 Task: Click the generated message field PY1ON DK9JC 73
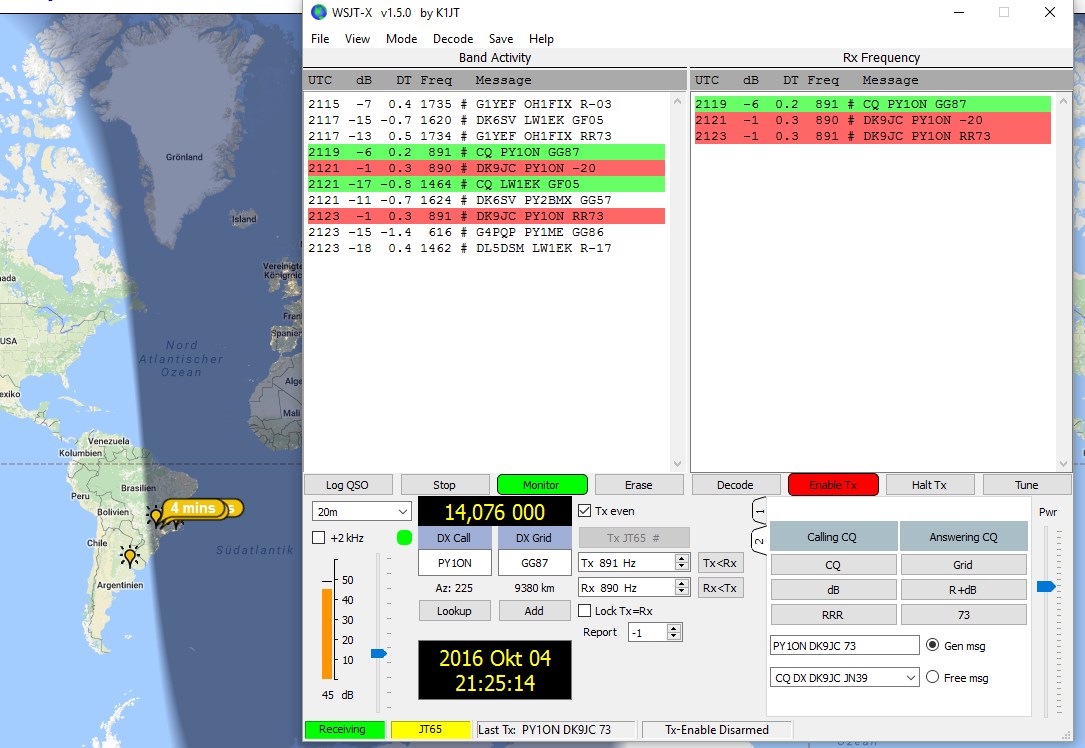click(x=844, y=646)
